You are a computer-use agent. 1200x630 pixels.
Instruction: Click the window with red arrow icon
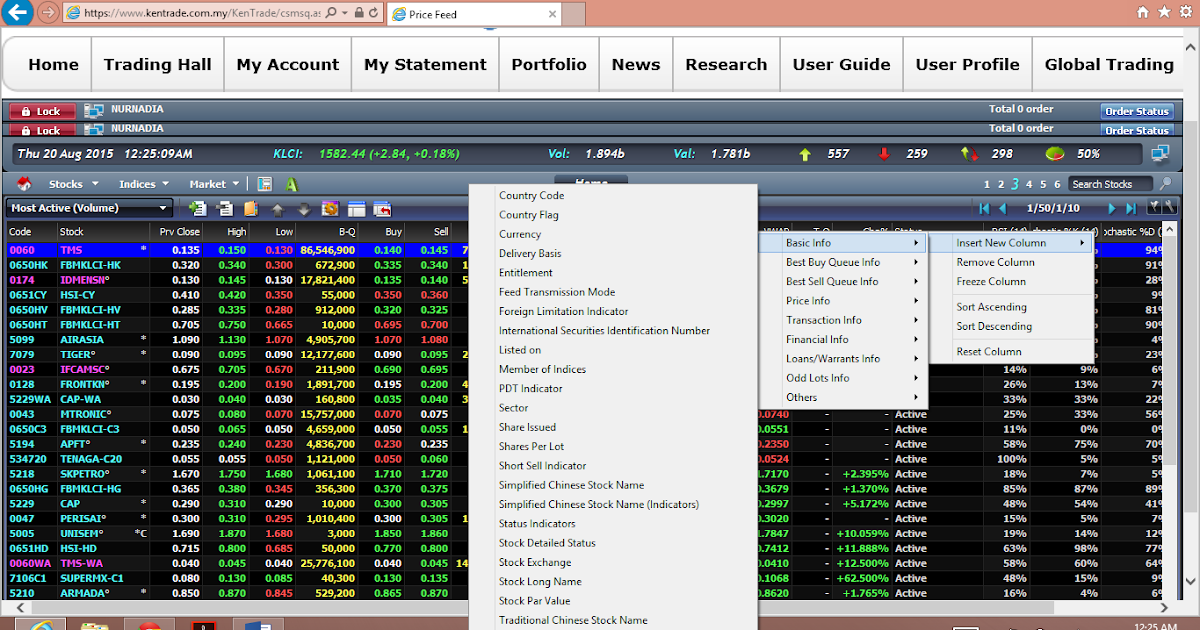382,208
